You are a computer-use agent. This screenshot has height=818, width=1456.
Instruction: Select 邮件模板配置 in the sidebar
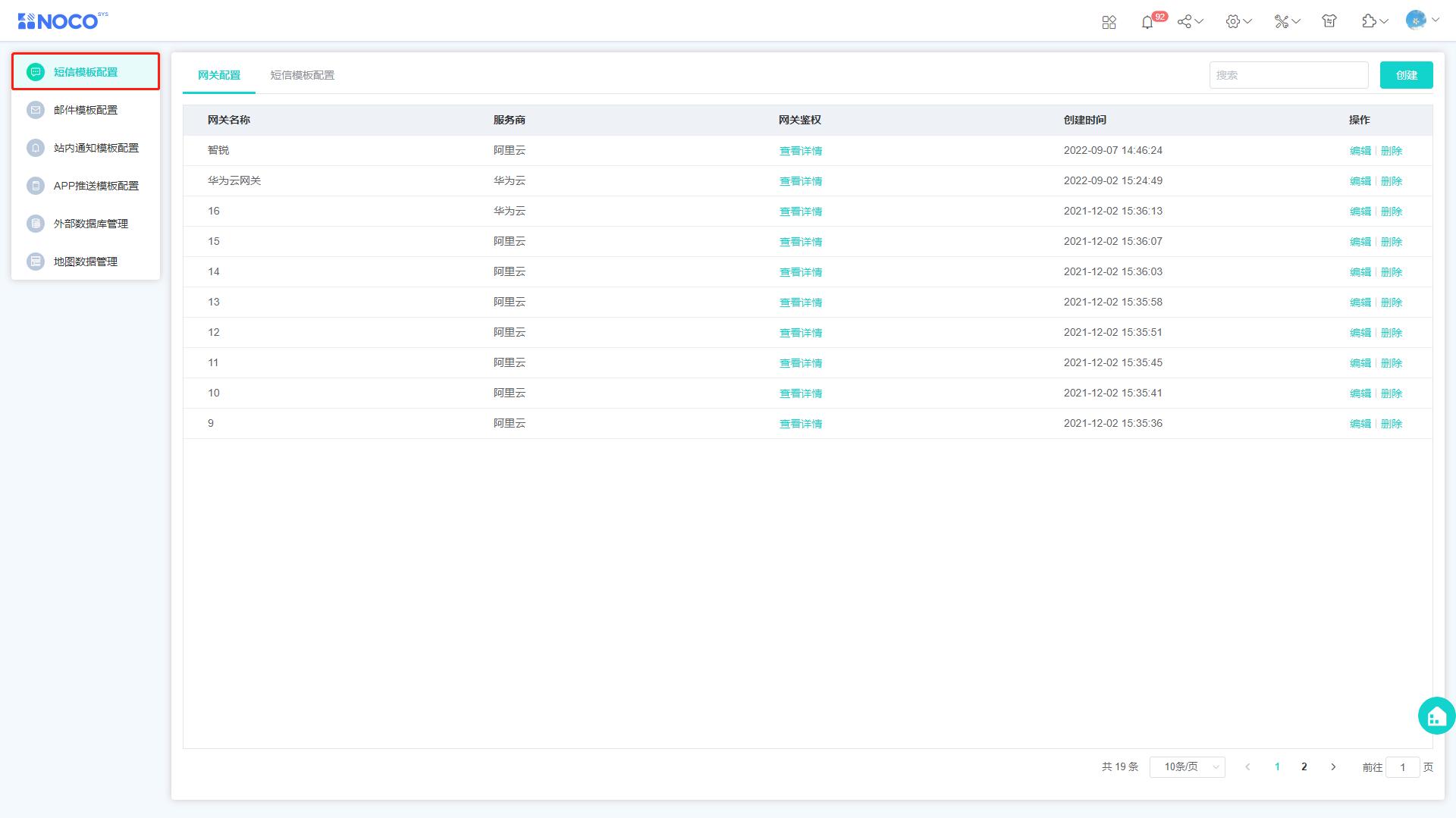coord(86,110)
